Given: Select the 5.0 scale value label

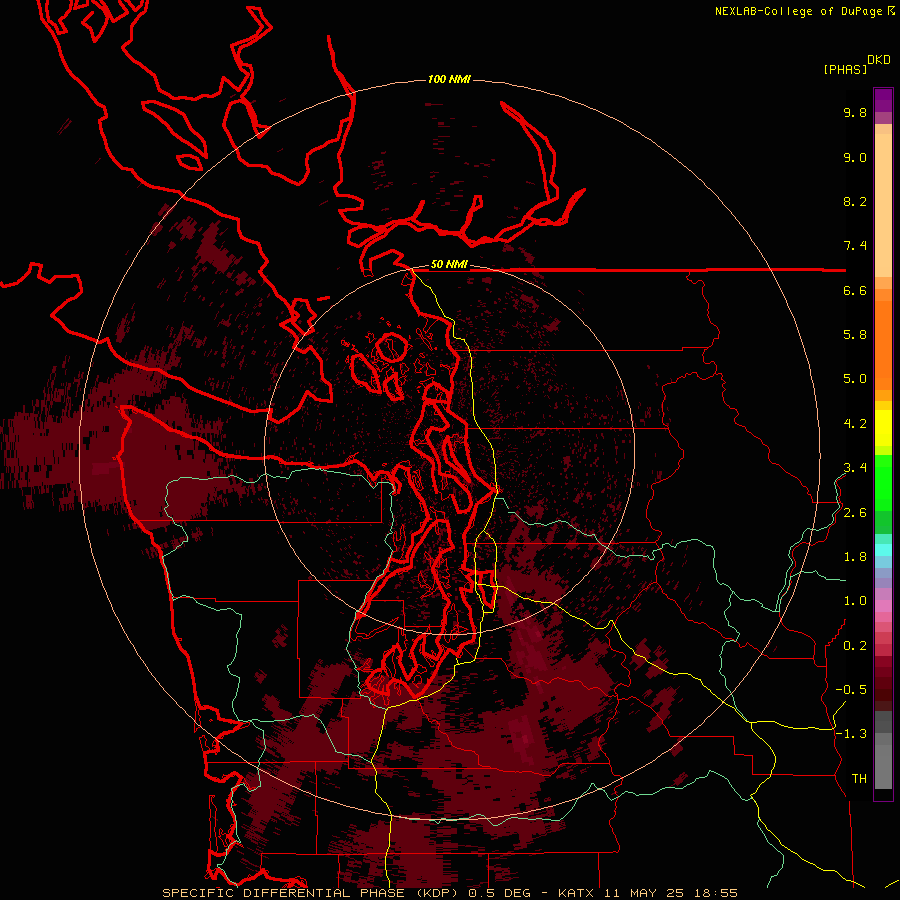Looking at the screenshot, I should (855, 379).
